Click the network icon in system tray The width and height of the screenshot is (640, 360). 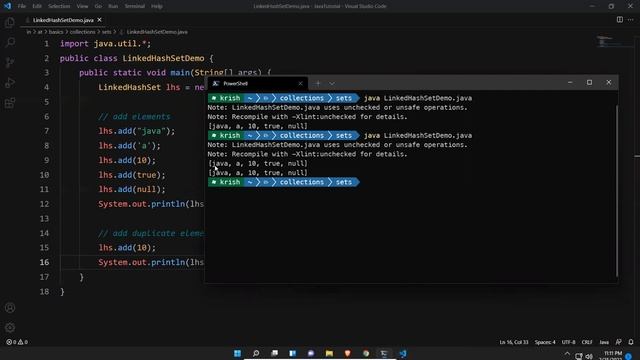[578, 356]
